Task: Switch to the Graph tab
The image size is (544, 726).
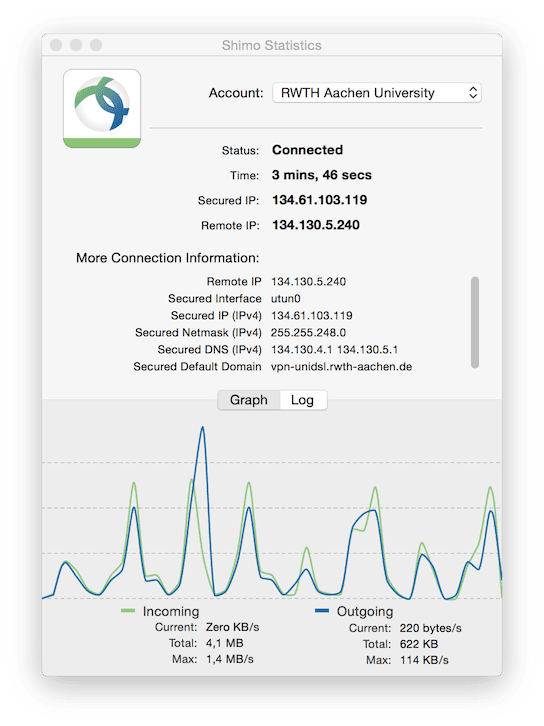Action: pos(249,400)
